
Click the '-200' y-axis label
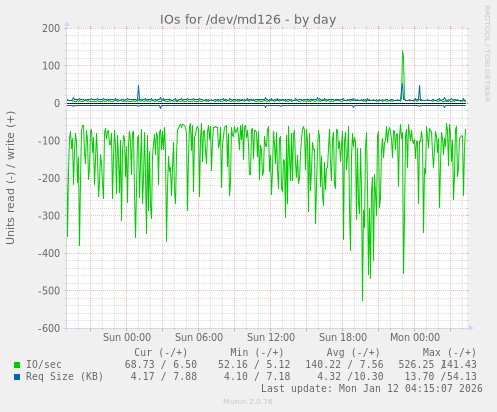pos(49,178)
